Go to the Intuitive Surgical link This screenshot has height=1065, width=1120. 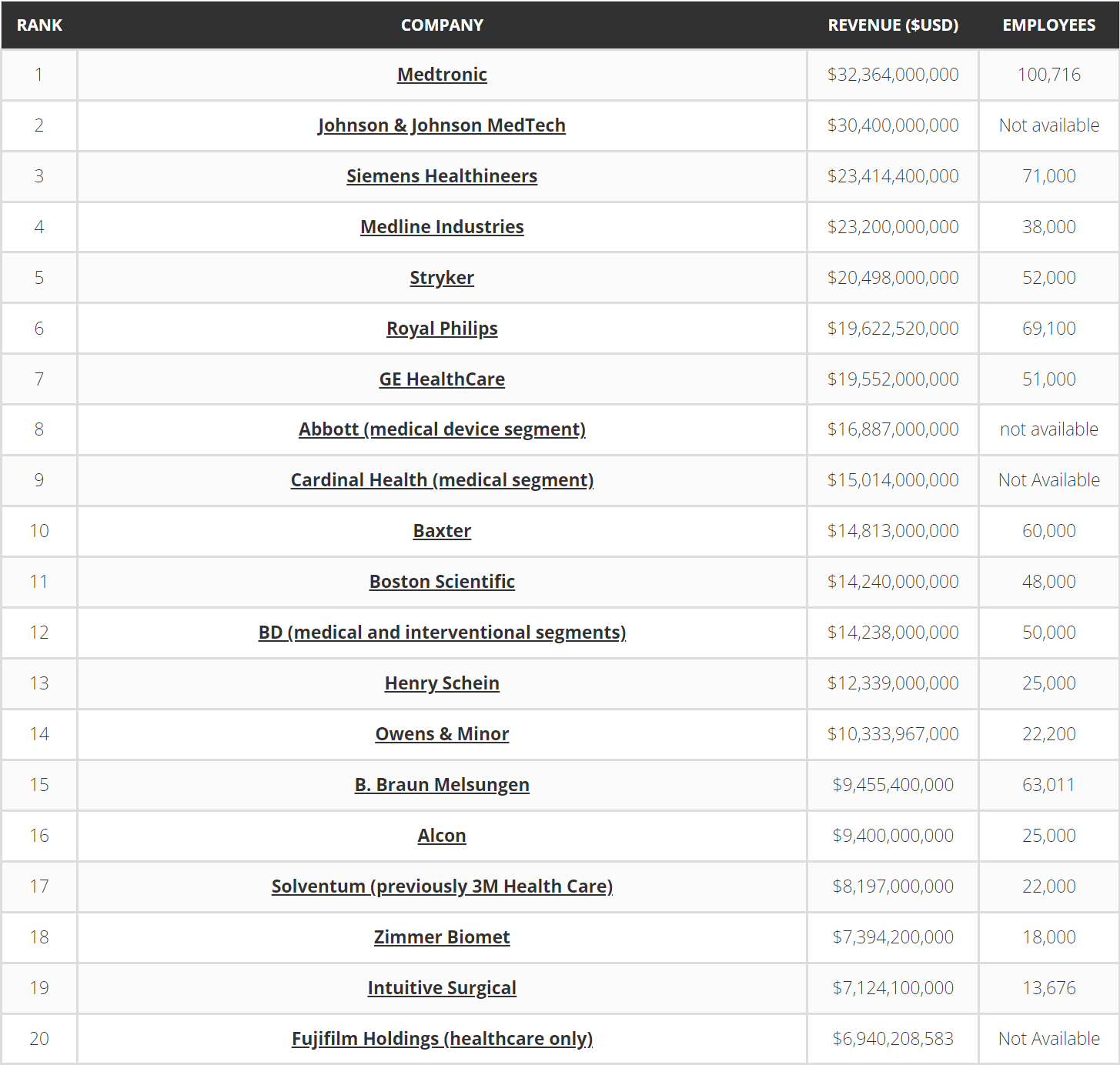[442, 988]
